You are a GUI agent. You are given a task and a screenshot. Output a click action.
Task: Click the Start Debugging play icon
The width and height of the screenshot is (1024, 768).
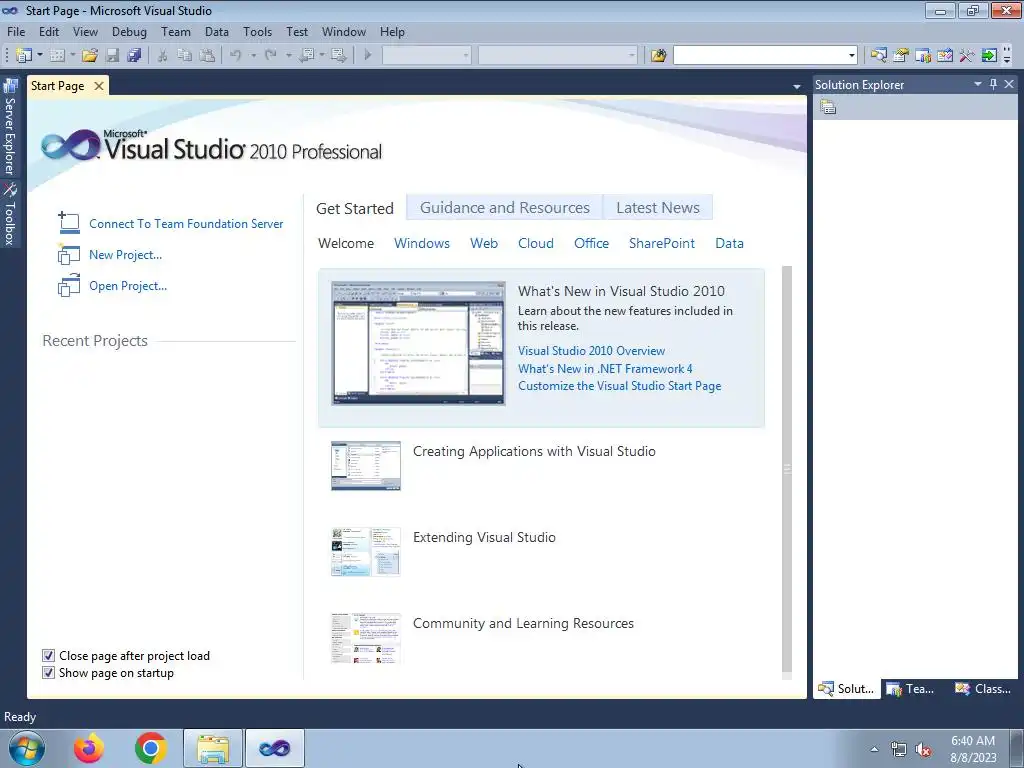pos(368,56)
